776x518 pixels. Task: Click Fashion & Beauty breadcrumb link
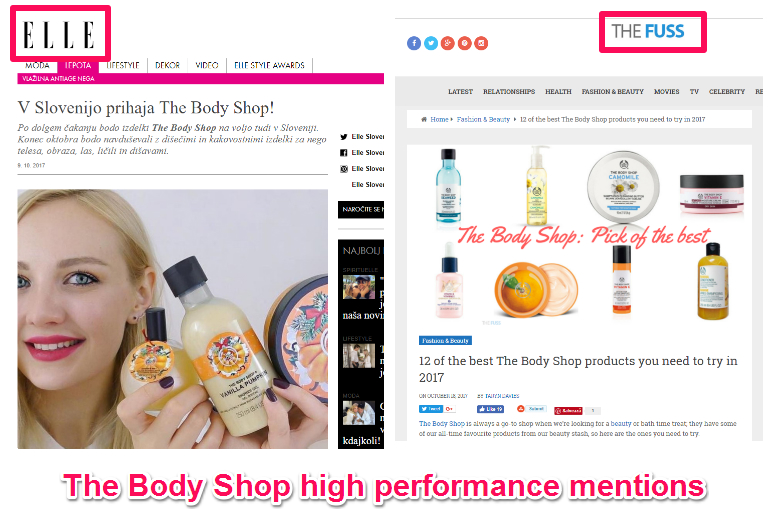click(483, 119)
